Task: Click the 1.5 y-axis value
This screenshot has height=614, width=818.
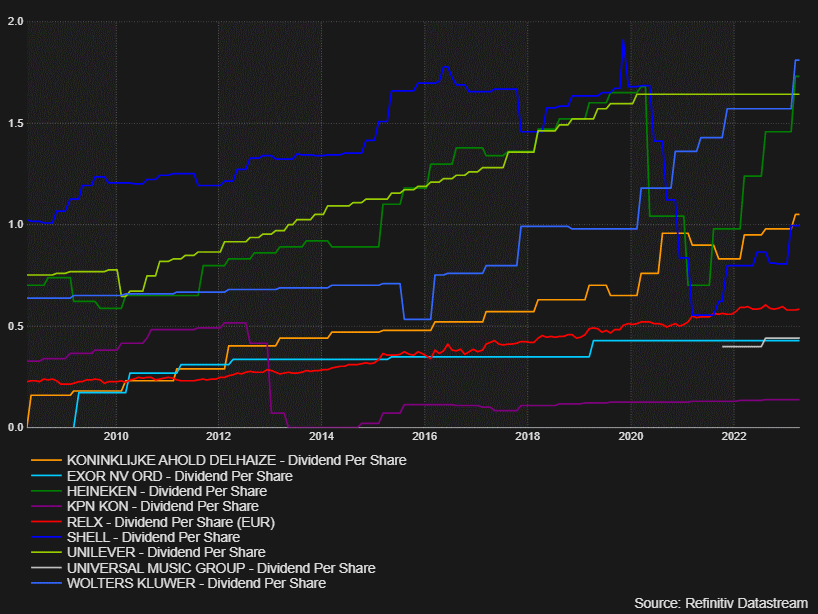Action: [16, 123]
